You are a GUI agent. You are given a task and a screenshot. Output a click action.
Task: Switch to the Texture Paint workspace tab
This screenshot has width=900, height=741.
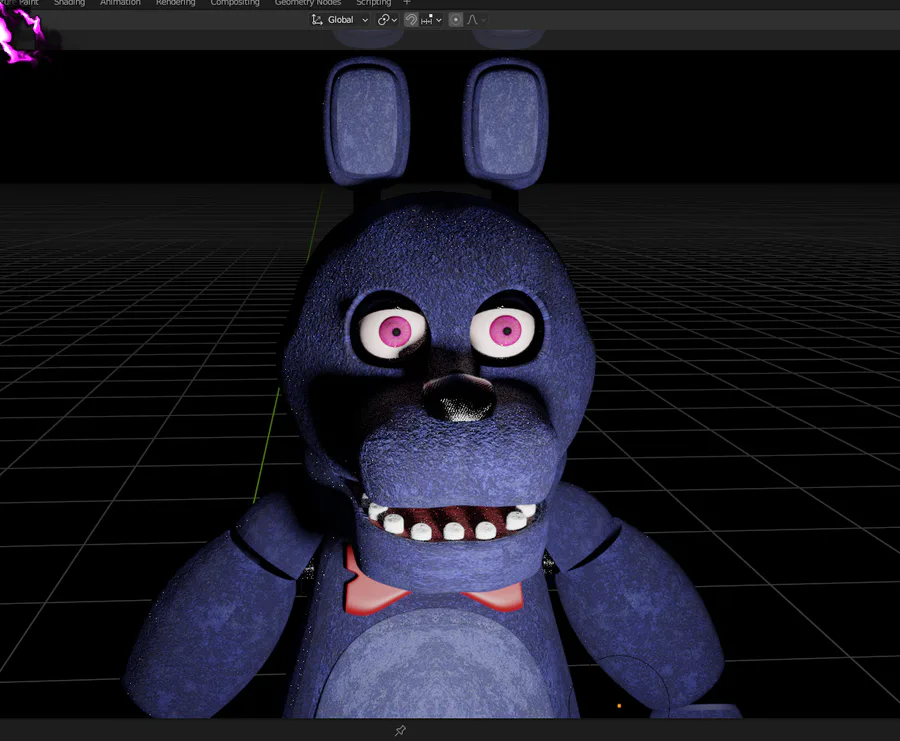tap(21, 3)
